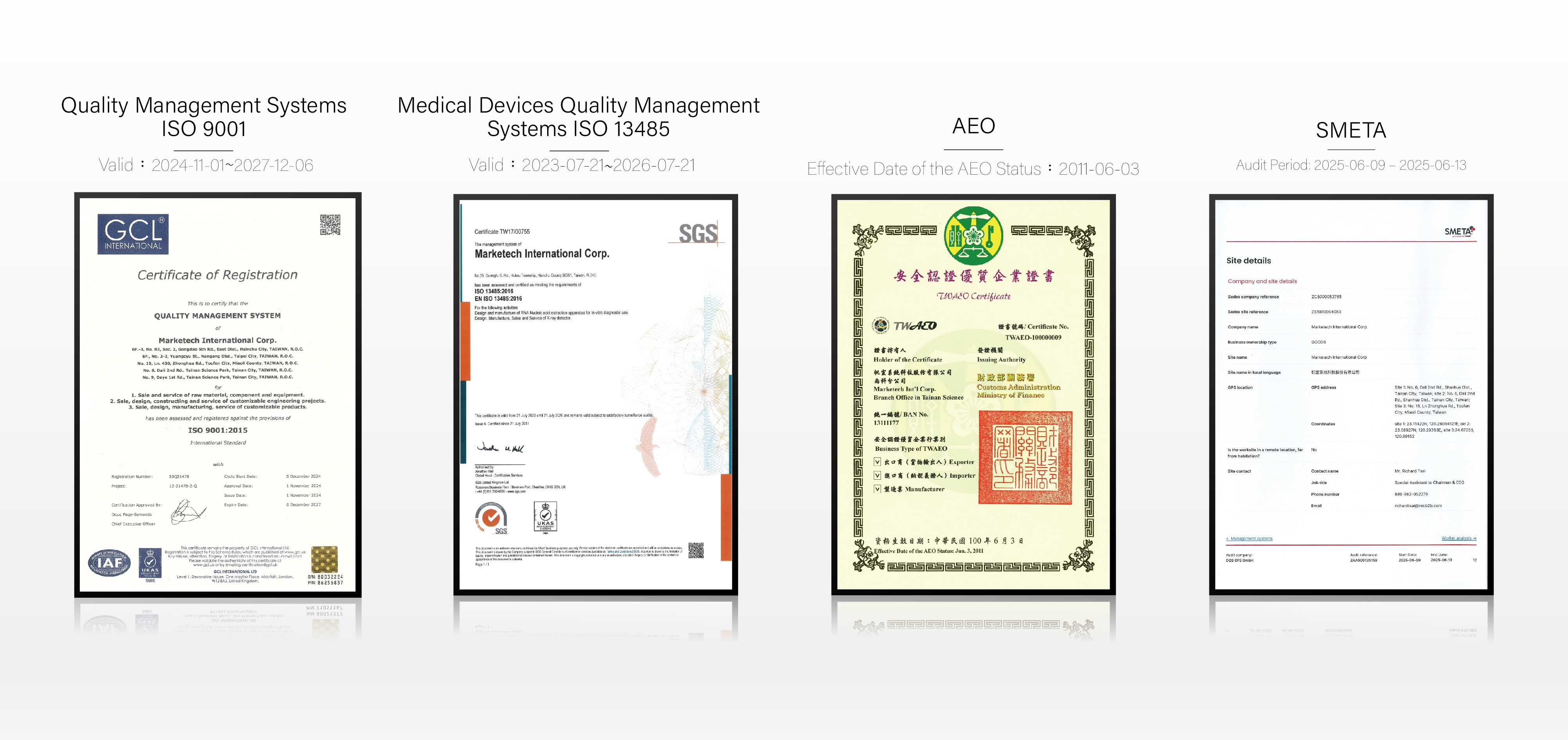
Task: Click 'Marketech International Corp.' on SGS certificate
Action: (542, 254)
